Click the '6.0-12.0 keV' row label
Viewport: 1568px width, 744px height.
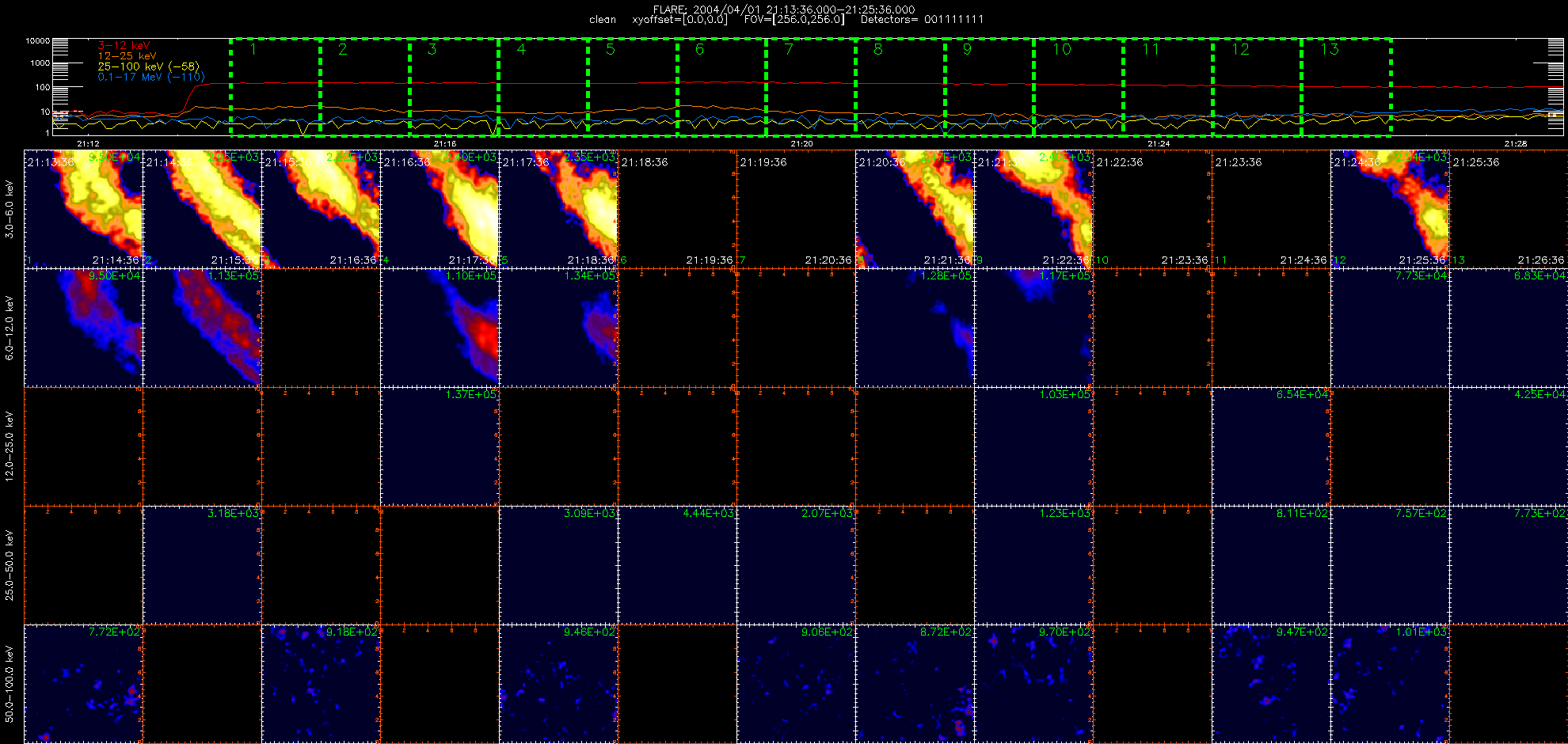pyautogui.click(x=10, y=328)
